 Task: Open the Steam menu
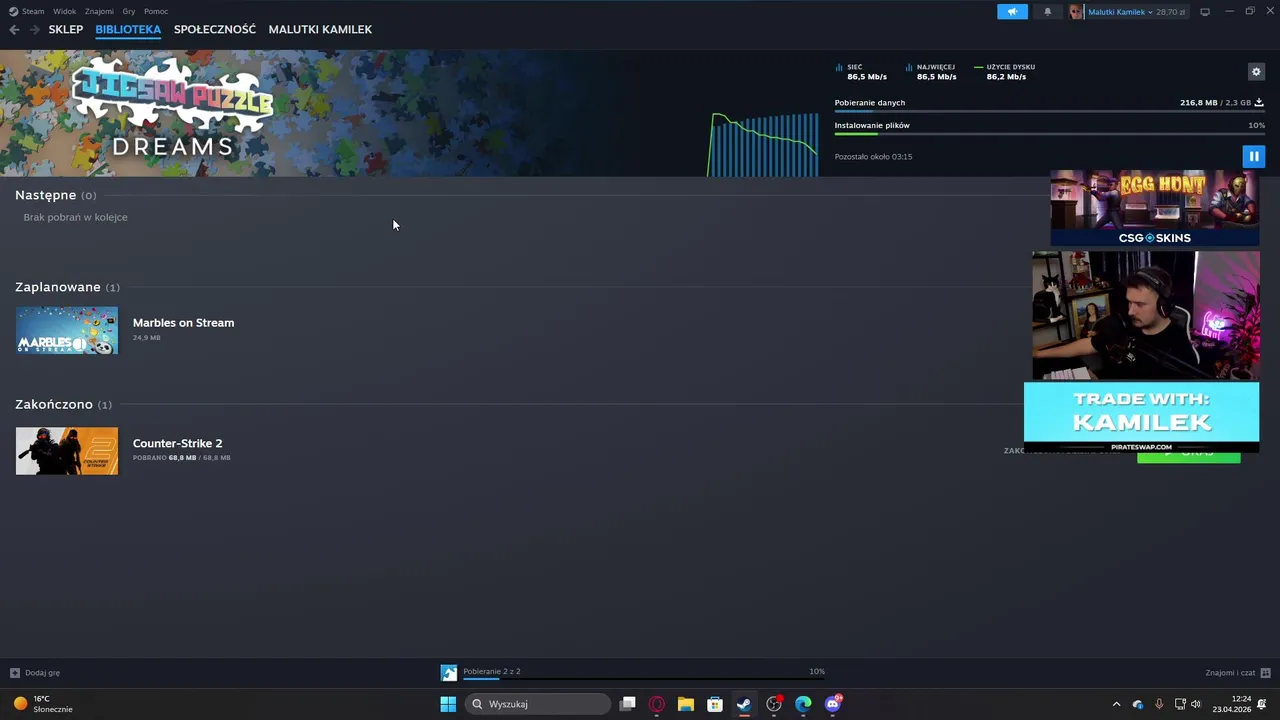click(x=32, y=12)
